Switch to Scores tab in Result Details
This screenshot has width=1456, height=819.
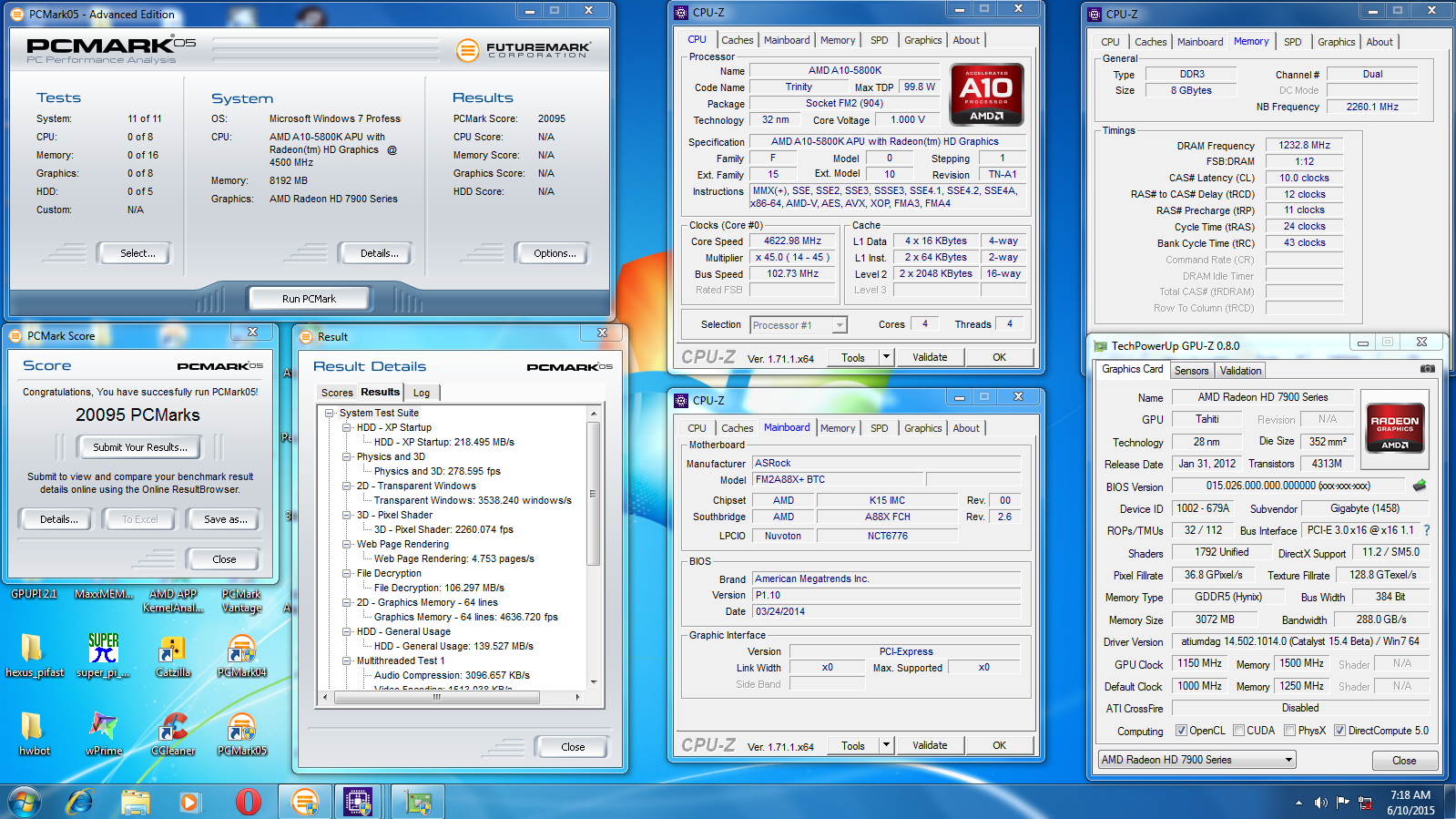tap(337, 393)
